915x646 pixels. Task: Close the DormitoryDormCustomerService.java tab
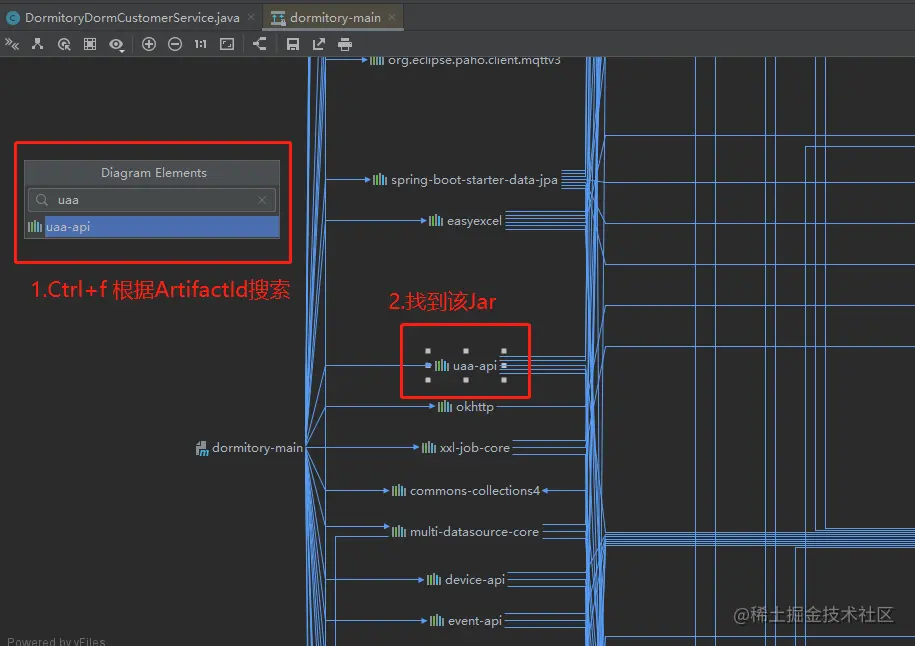[251, 17]
